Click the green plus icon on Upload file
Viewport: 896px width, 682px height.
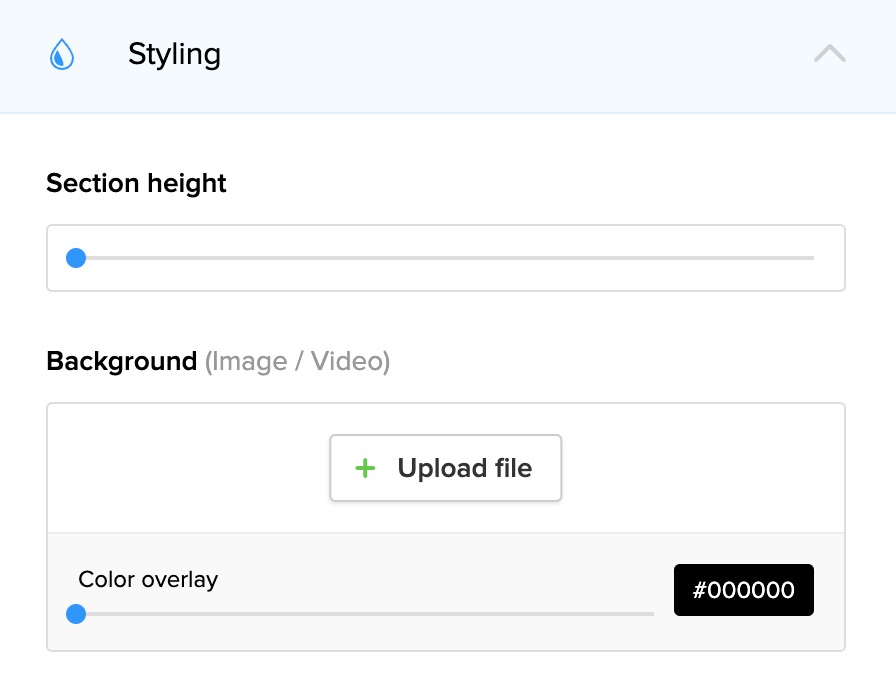[x=366, y=468]
